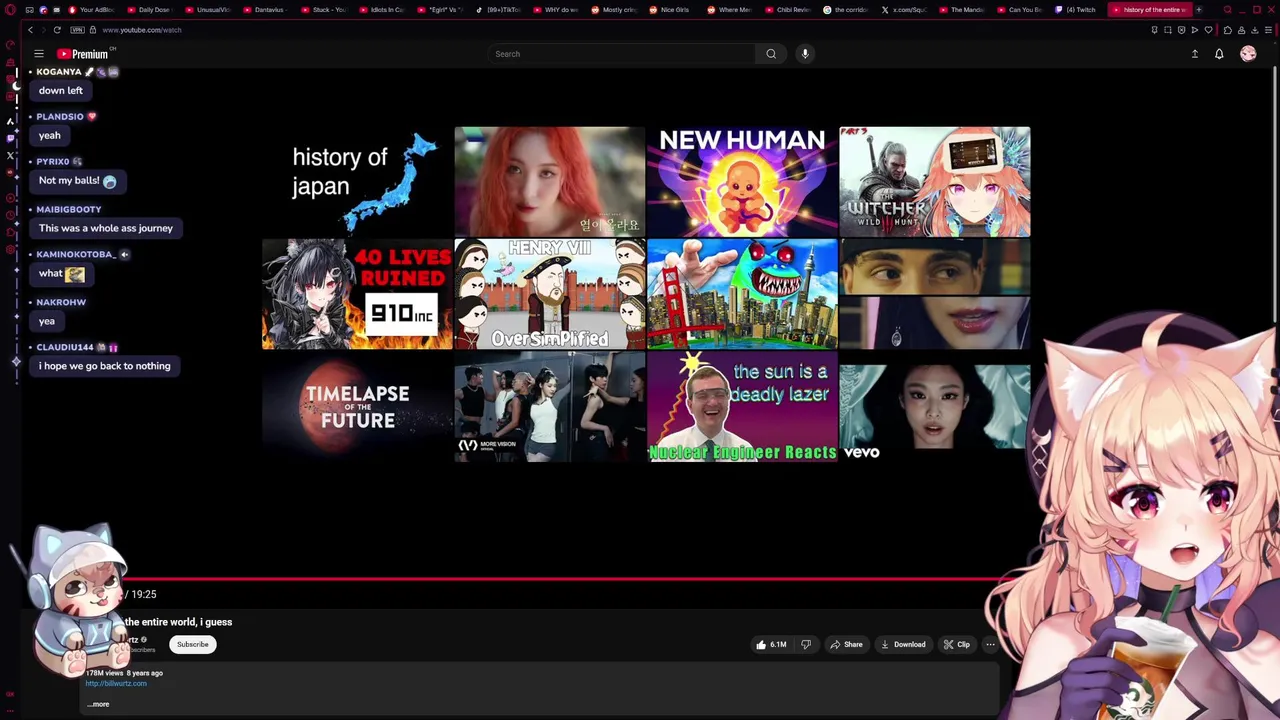Switch to the x.com tab

pos(906,10)
